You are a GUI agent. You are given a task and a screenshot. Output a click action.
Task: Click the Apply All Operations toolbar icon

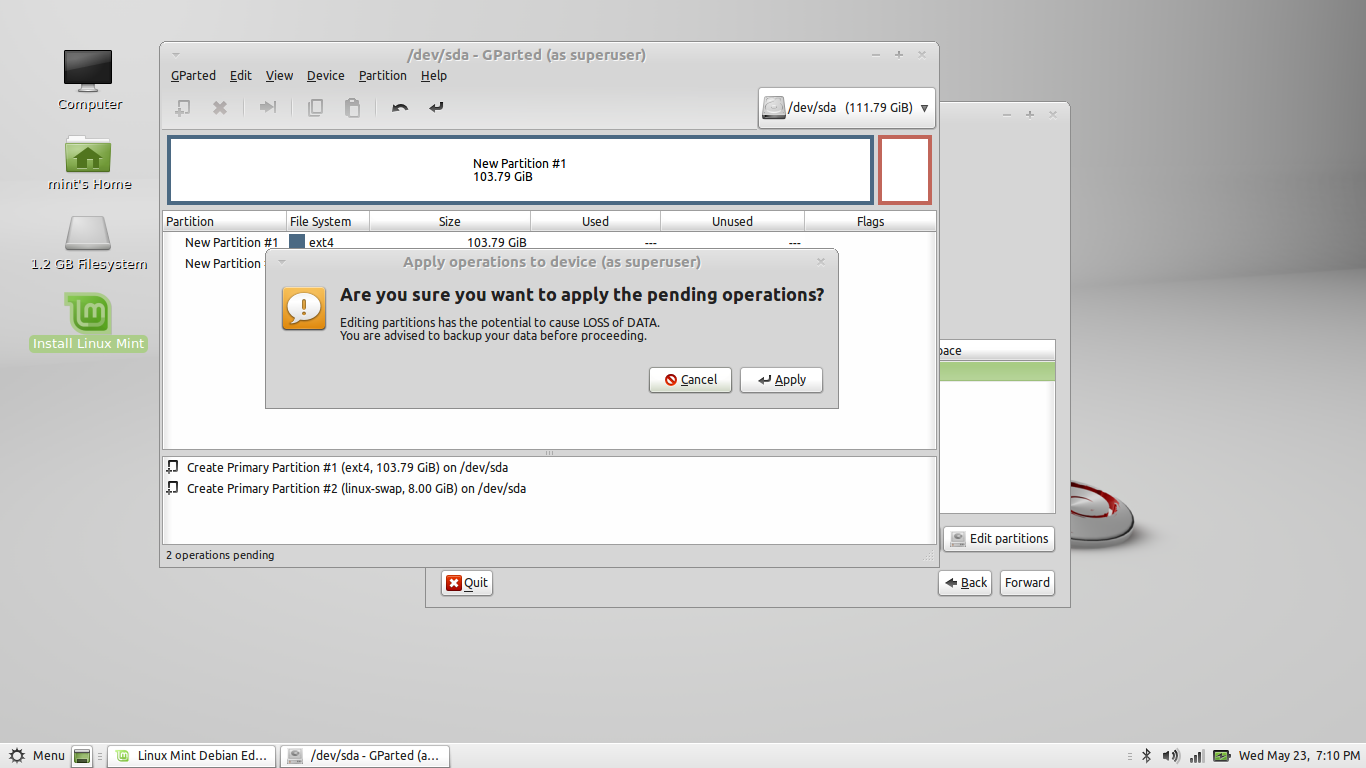point(436,107)
